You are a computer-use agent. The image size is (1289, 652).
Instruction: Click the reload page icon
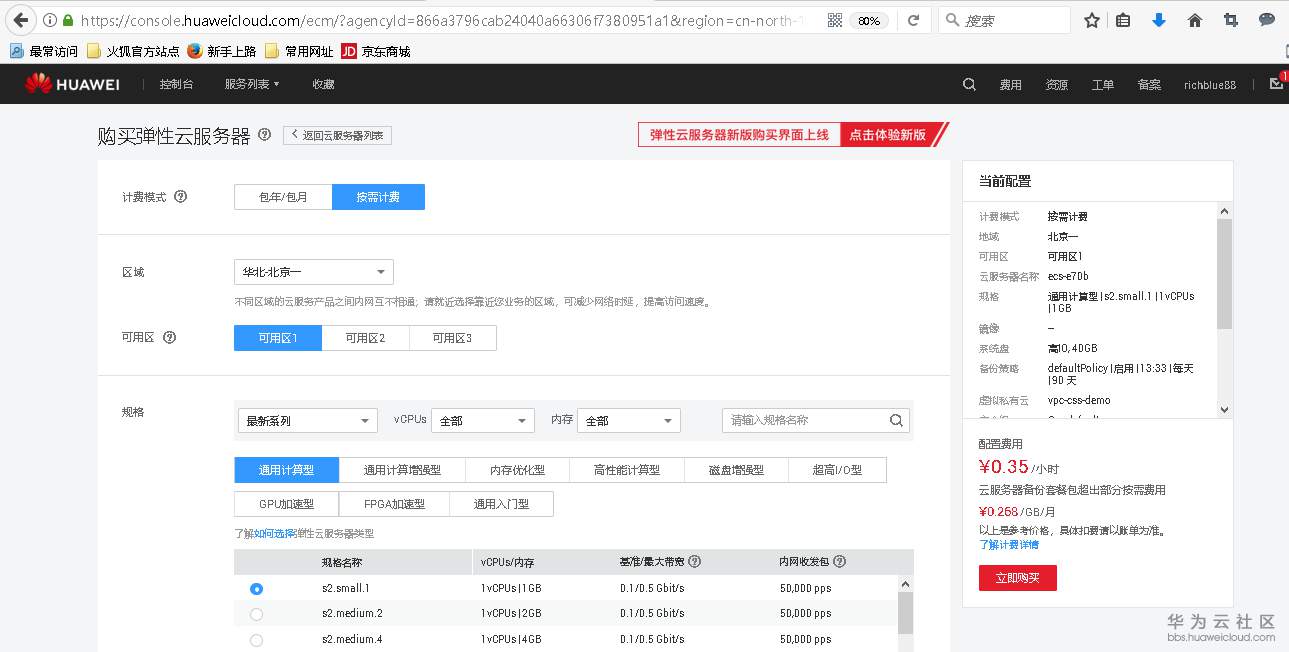click(914, 19)
